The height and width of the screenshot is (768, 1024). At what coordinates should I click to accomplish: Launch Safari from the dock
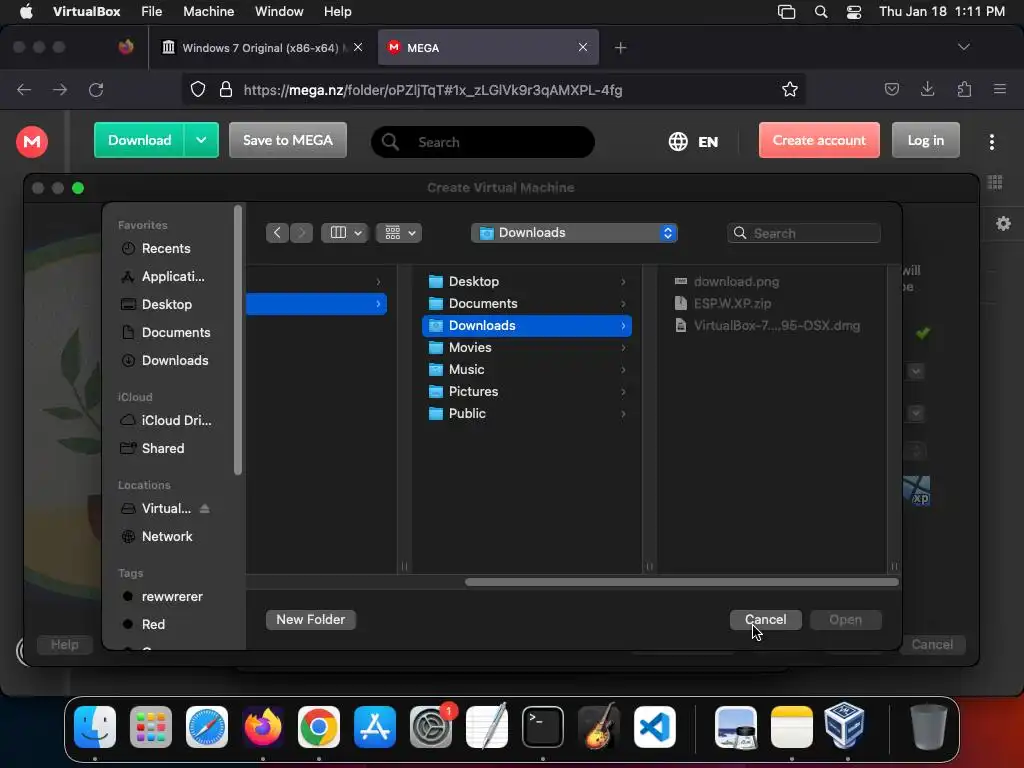tap(207, 727)
